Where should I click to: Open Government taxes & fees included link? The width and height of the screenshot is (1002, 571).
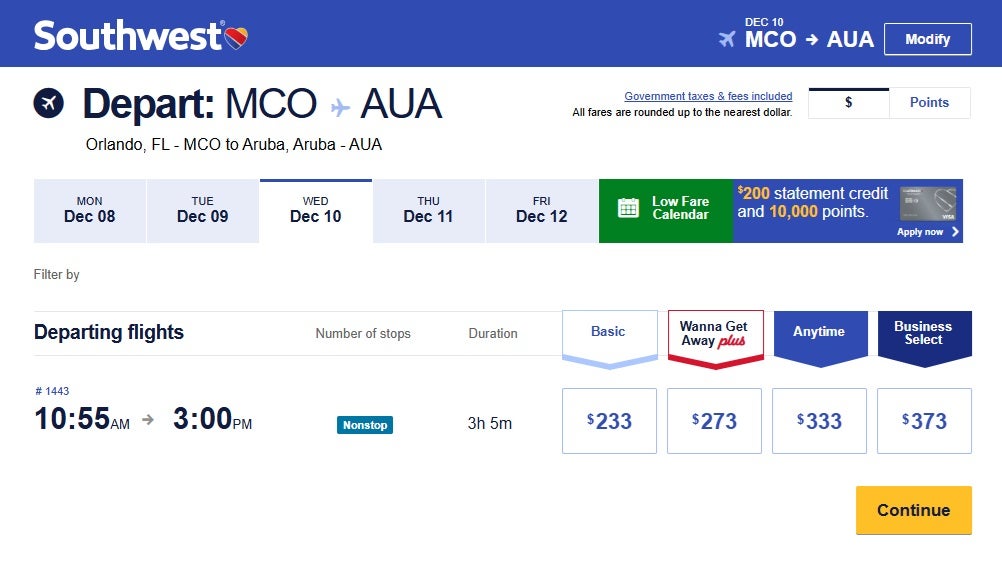tap(708, 96)
